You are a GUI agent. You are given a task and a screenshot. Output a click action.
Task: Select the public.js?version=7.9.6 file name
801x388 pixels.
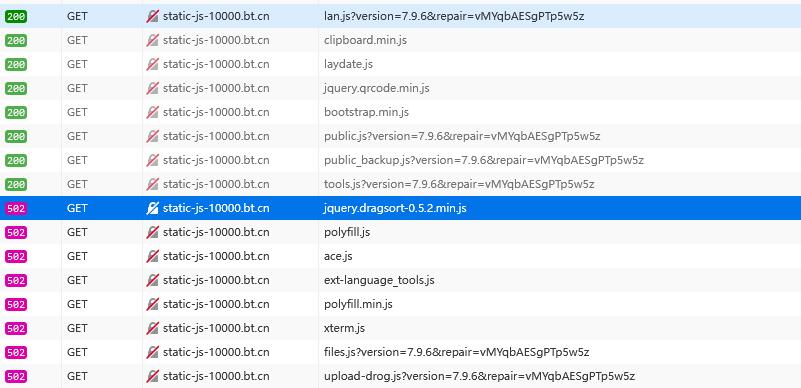(462, 136)
